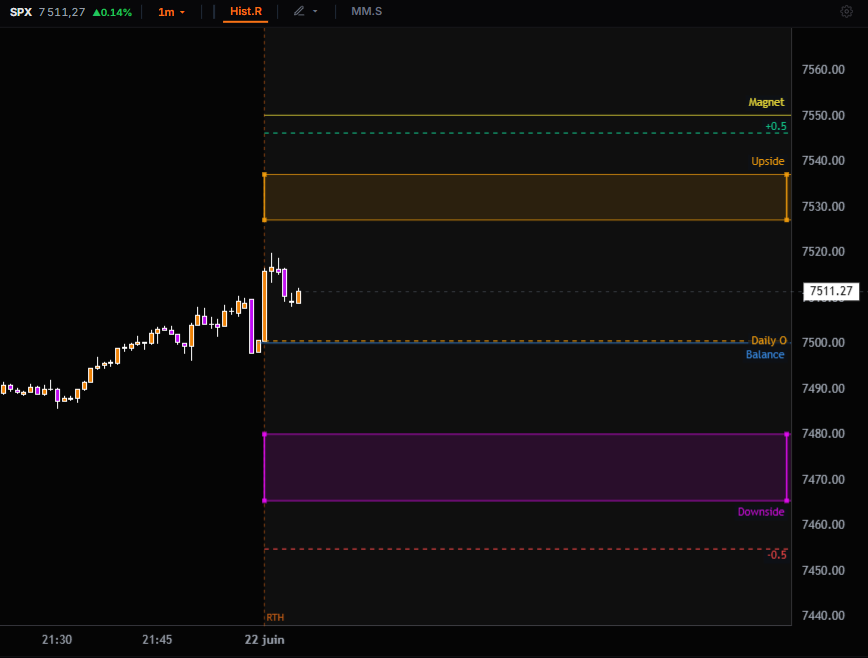Click the 21:45 time axis label
This screenshot has width=868, height=658.
157,640
